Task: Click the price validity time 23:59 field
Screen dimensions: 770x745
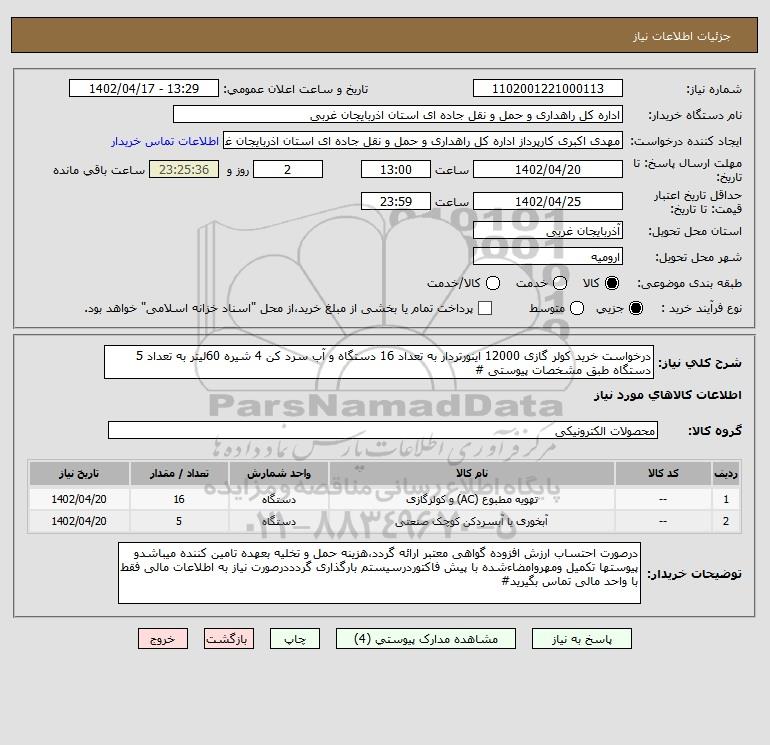Action: 396,201
